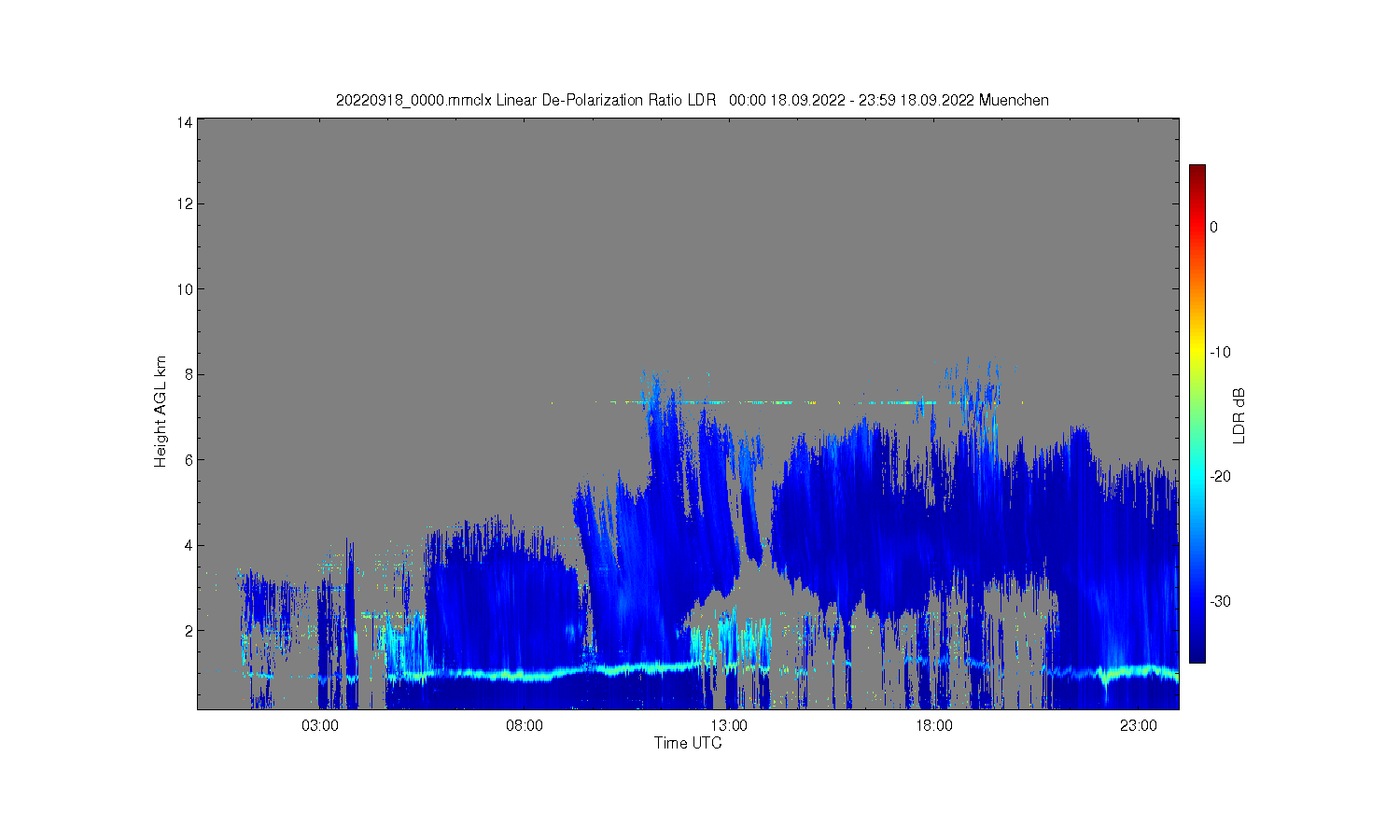This screenshot has height=840, width=1400.
Task: Click the colorbar value -20
Action: coord(1221,476)
